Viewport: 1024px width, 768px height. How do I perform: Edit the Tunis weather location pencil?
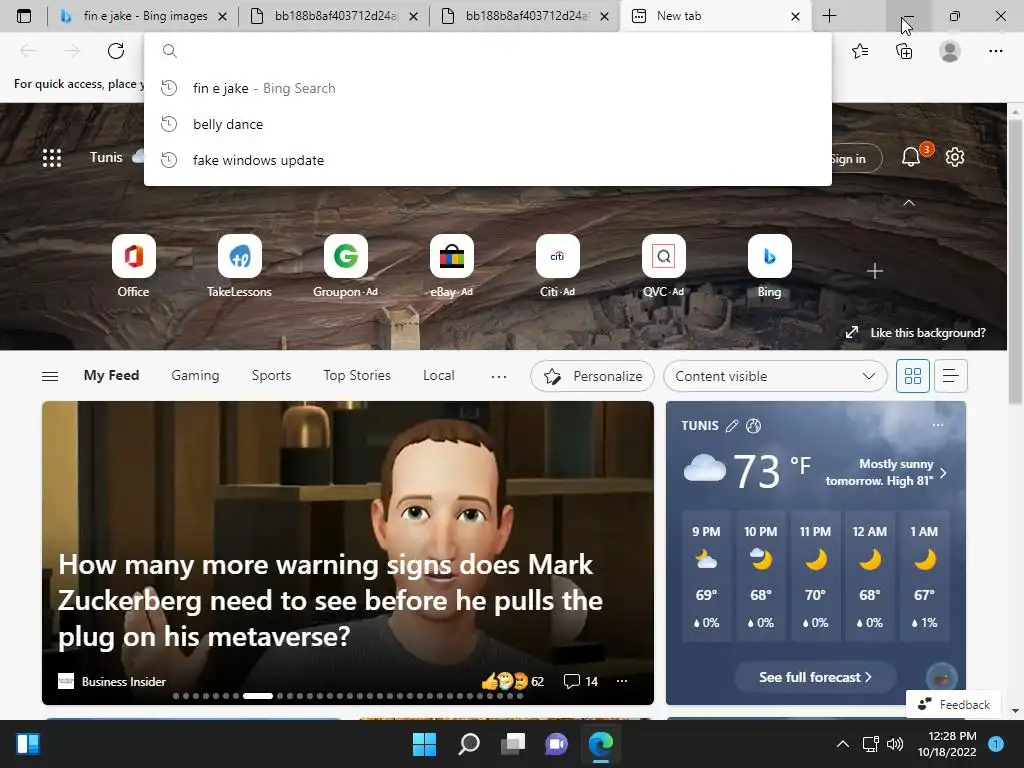point(732,426)
